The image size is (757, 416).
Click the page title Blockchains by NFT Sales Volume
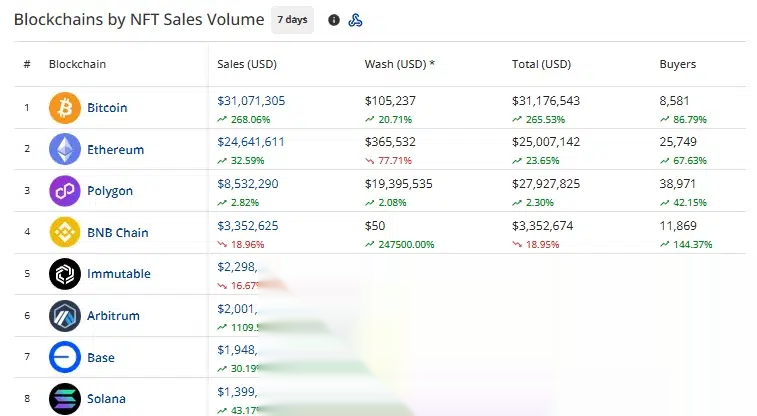[x=139, y=20]
